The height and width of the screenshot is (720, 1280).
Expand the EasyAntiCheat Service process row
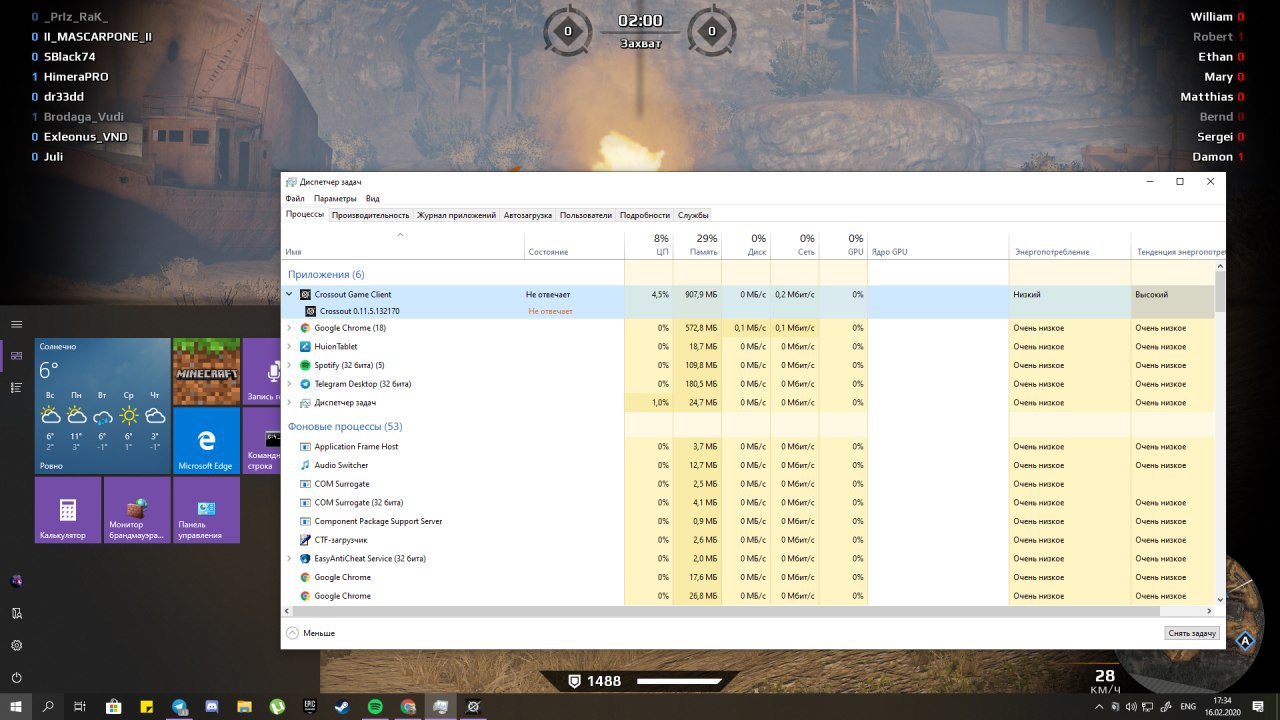[290, 558]
